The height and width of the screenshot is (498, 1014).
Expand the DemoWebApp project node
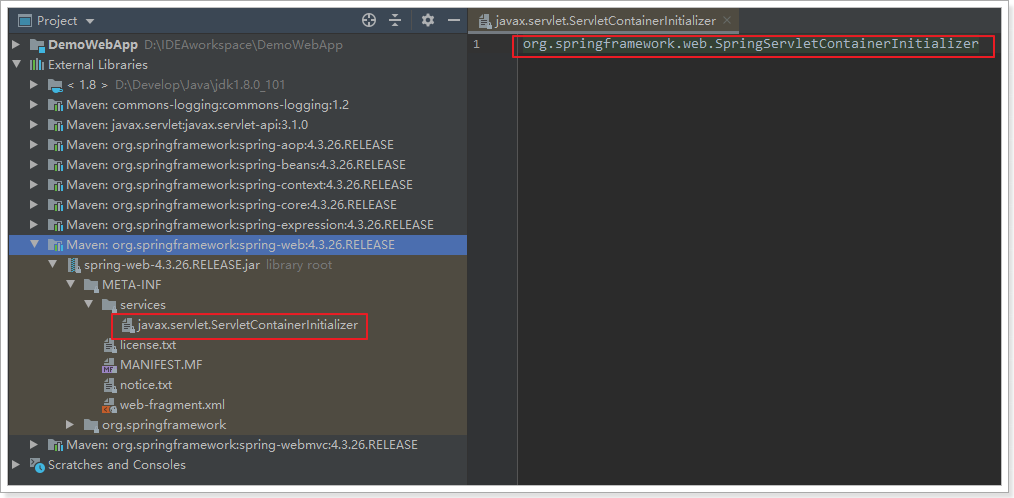coord(16,45)
